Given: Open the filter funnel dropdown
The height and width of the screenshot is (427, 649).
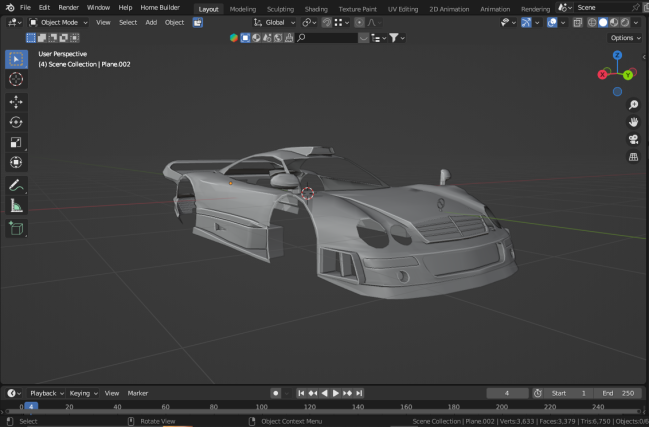Looking at the screenshot, I should pos(397,38).
